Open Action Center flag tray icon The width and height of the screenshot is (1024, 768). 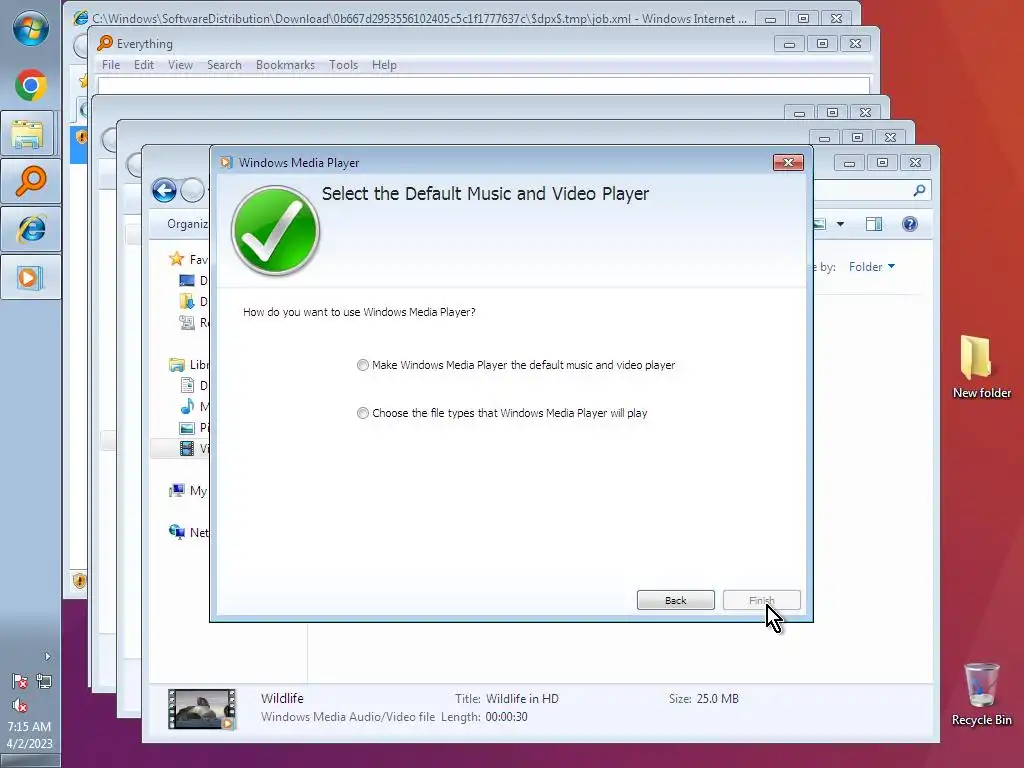(x=20, y=681)
